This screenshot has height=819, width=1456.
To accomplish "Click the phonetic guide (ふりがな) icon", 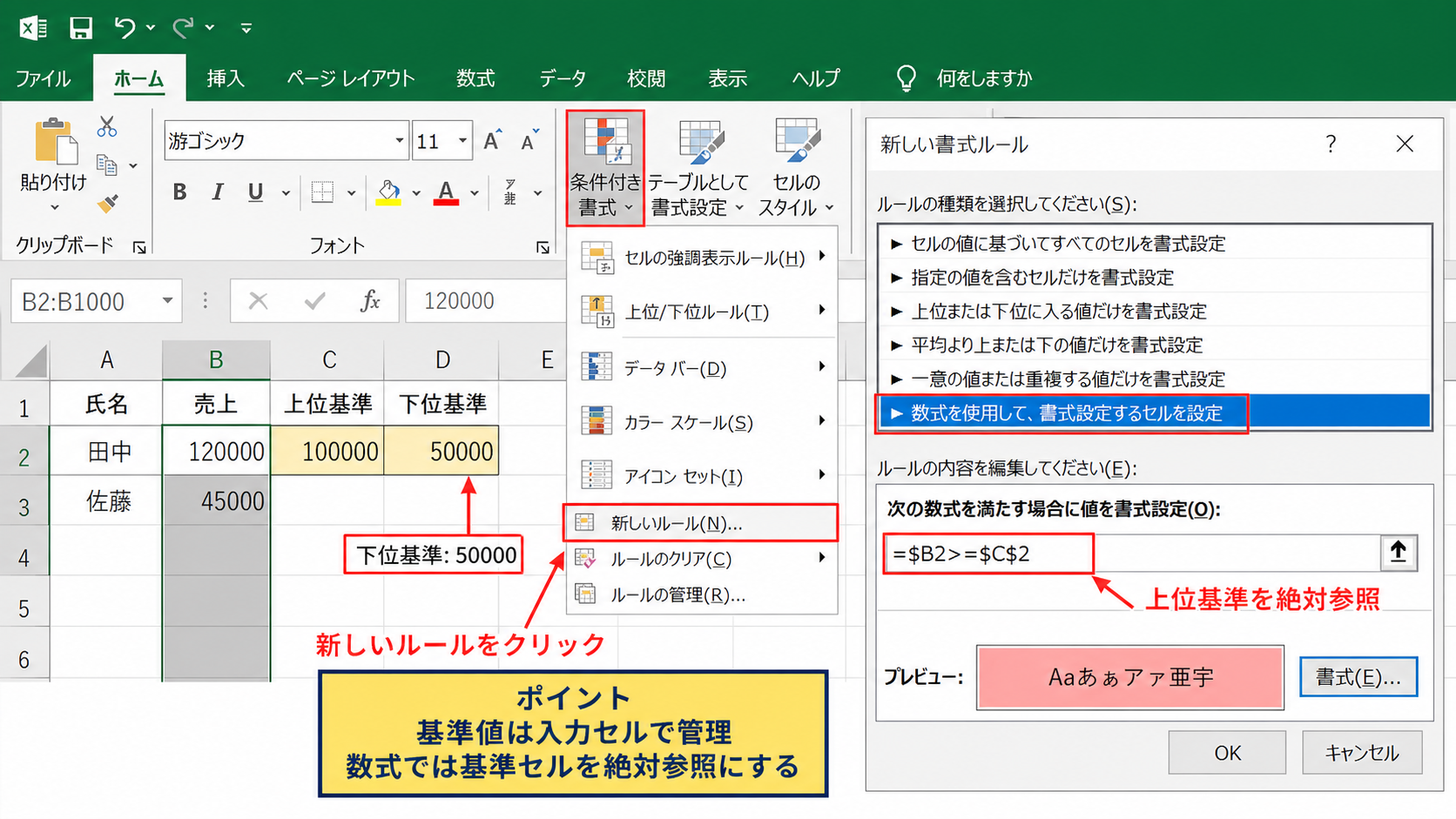I will pos(510,192).
